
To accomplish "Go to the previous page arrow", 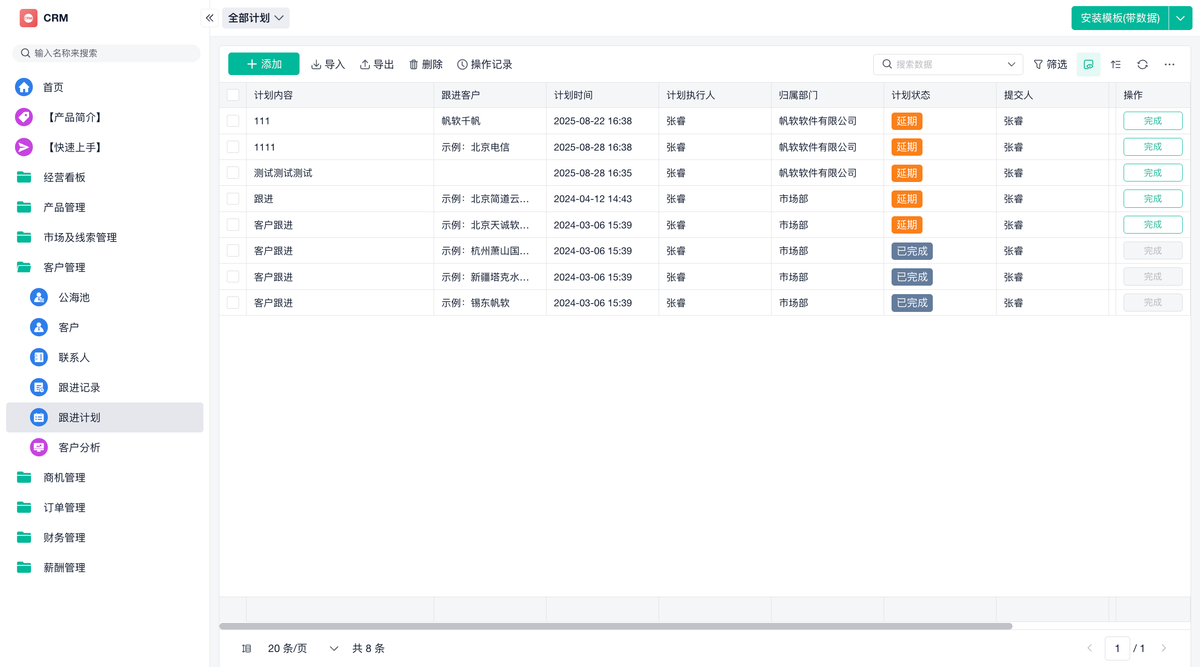I will 1090,648.
